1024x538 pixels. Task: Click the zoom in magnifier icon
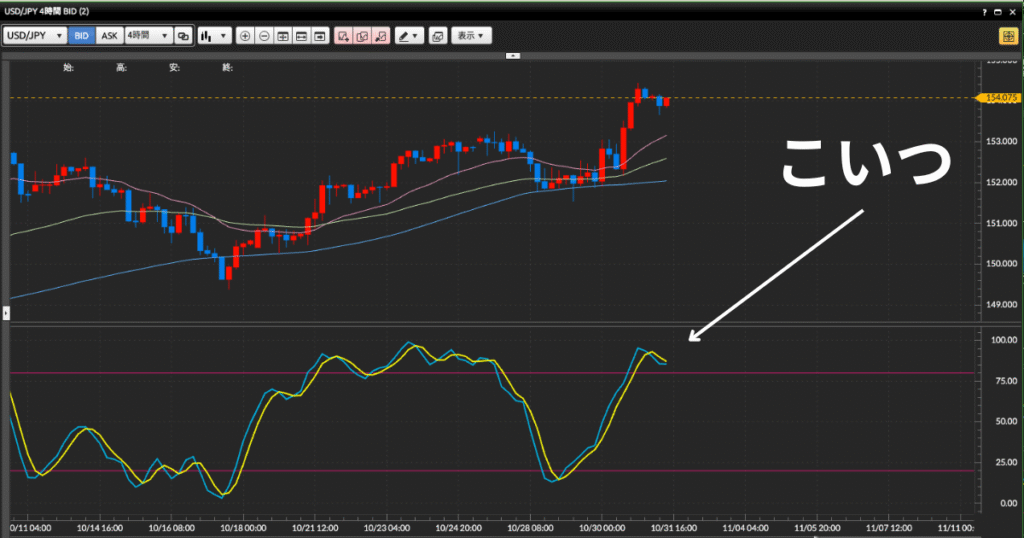point(246,36)
